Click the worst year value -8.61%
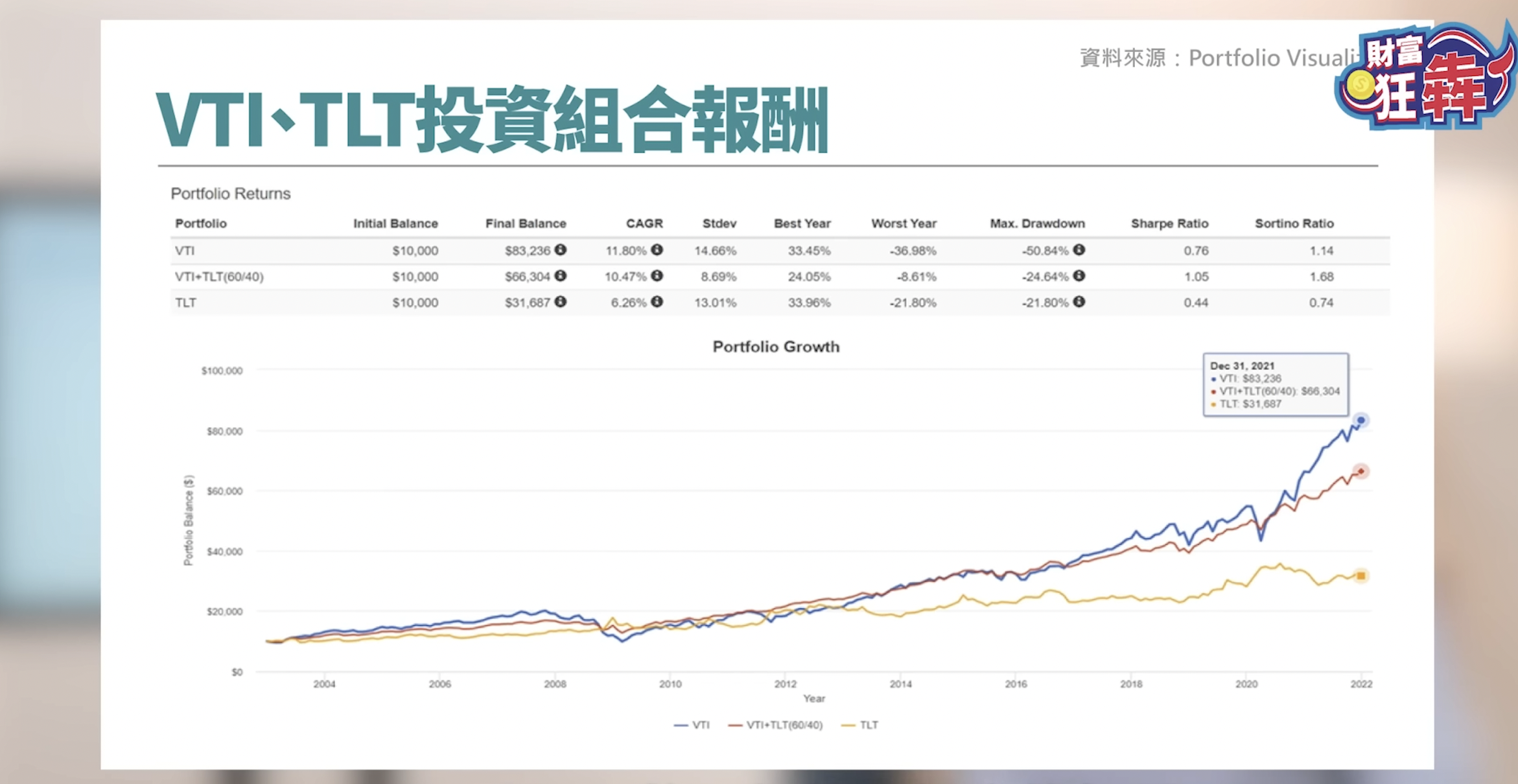 coord(917,277)
